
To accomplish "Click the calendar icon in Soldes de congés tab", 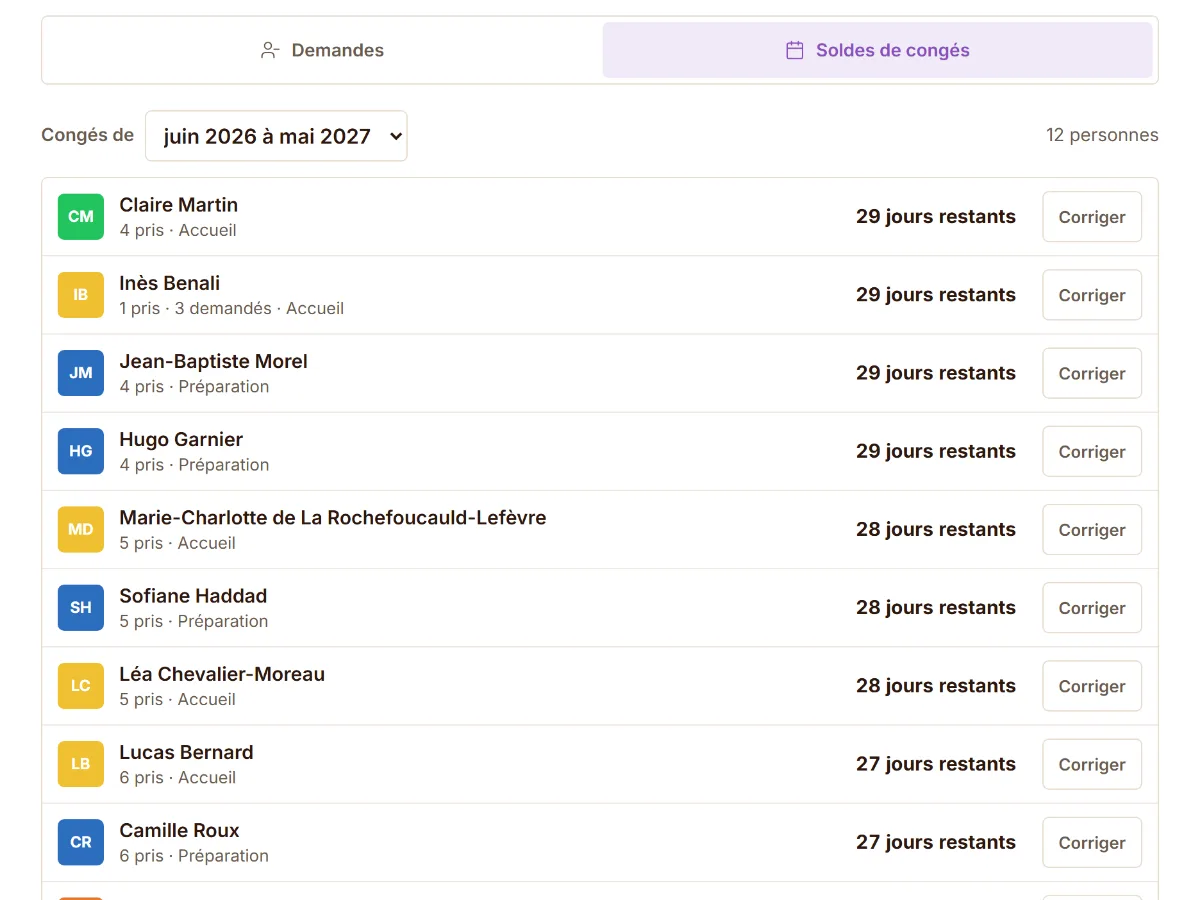I will point(795,50).
